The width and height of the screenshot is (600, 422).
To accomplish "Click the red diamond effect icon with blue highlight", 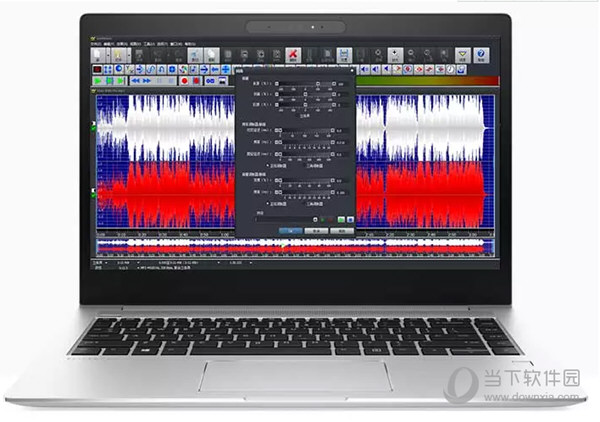I will point(408,69).
